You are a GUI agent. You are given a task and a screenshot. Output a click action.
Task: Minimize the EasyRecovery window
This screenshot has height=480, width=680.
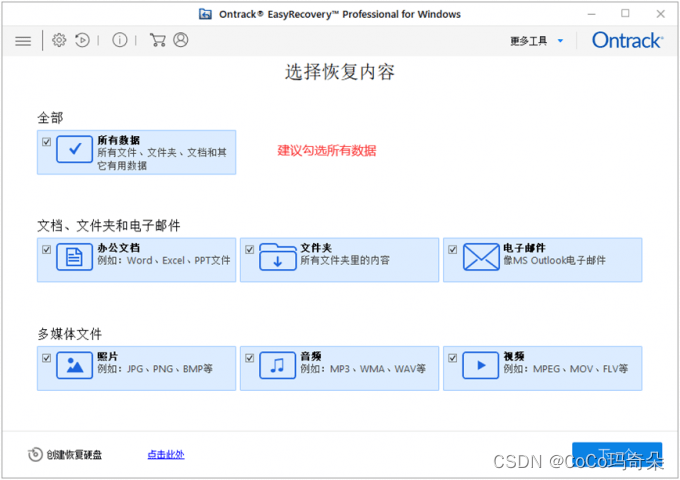click(592, 14)
